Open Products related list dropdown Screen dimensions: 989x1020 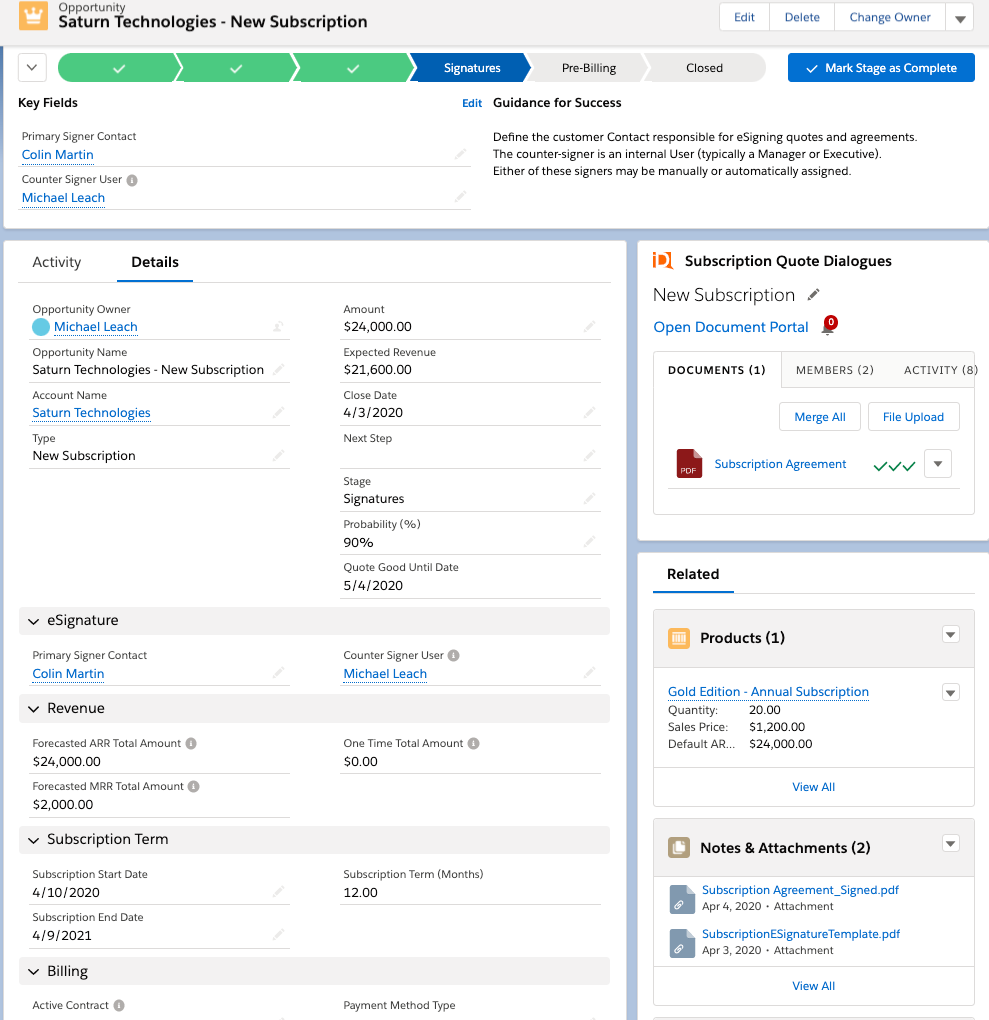(x=951, y=634)
